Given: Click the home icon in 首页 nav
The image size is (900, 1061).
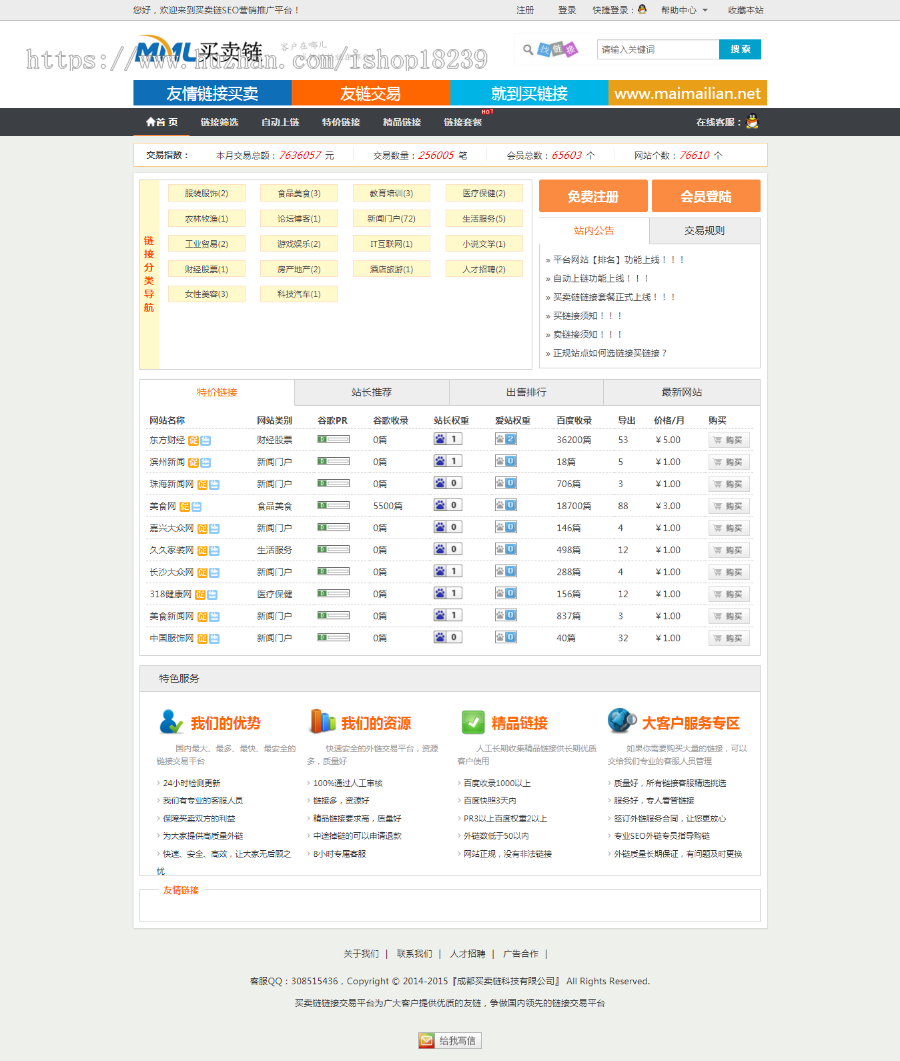Looking at the screenshot, I should pyautogui.click(x=150, y=122).
